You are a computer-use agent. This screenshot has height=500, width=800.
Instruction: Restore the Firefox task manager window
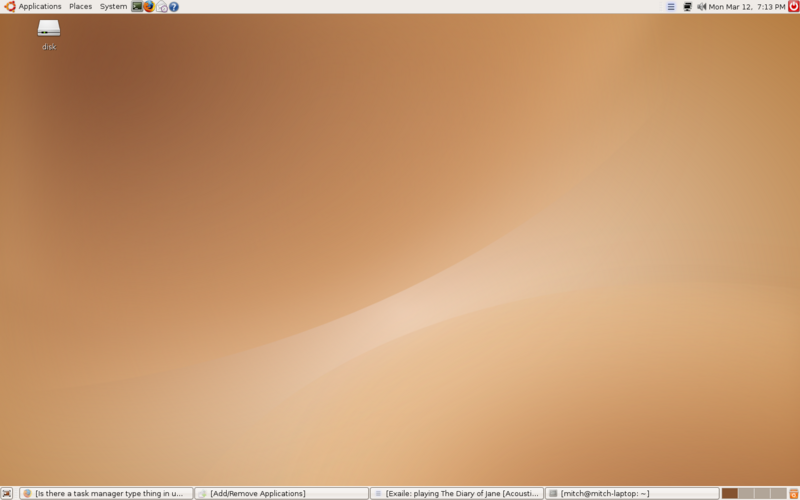[106, 493]
